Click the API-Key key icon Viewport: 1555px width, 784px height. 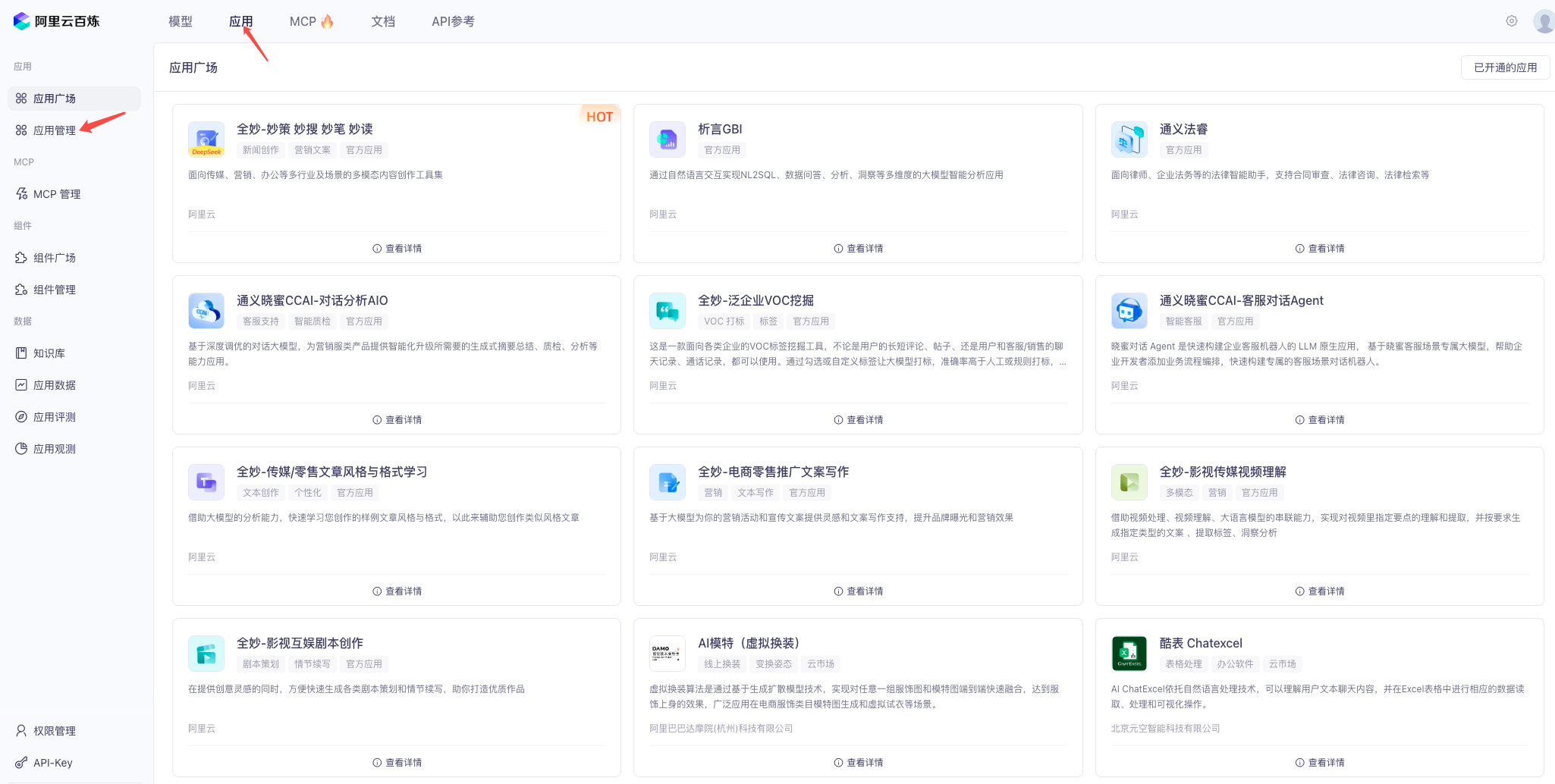(21, 763)
